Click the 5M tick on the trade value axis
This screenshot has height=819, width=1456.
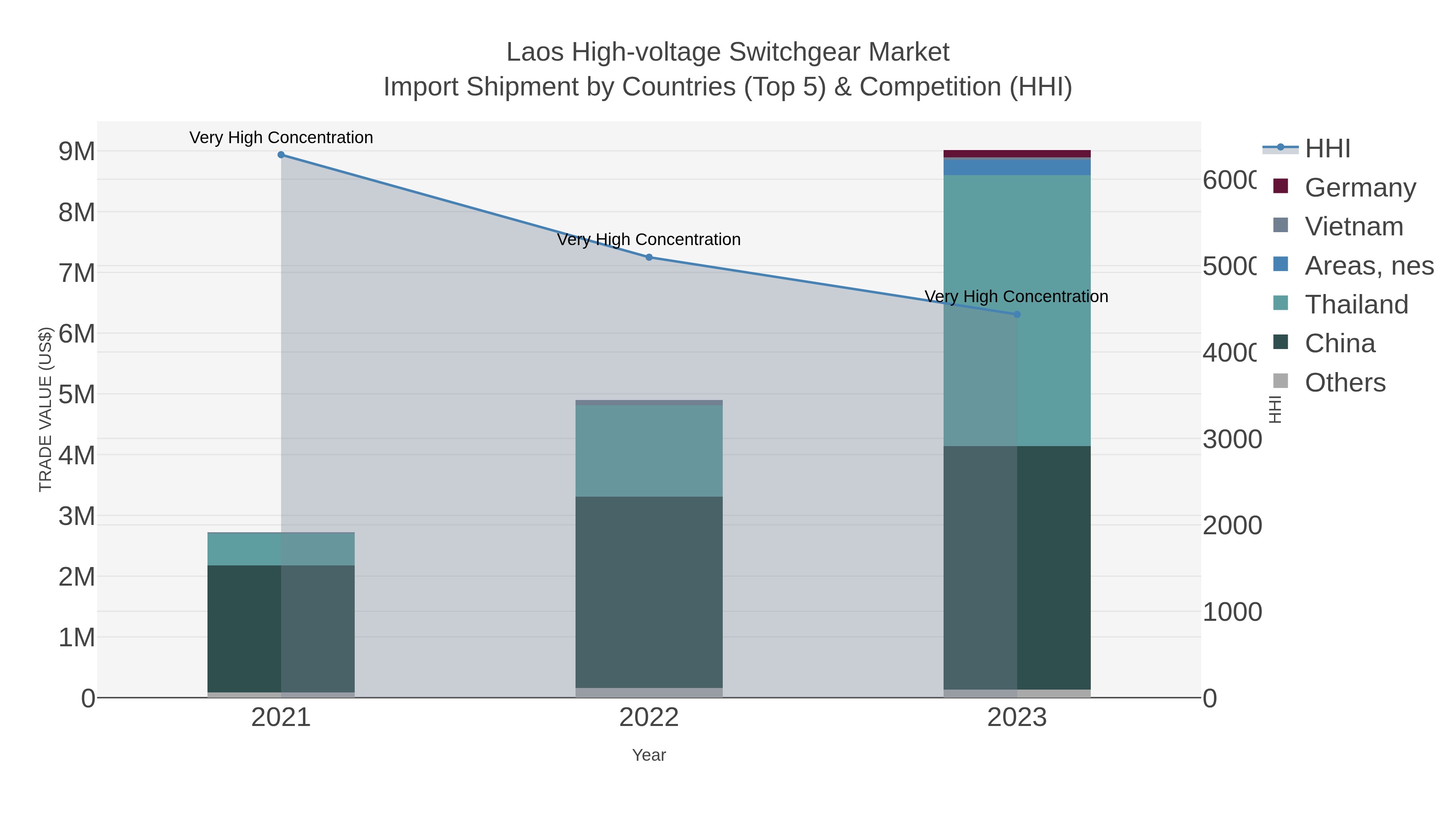tap(77, 394)
